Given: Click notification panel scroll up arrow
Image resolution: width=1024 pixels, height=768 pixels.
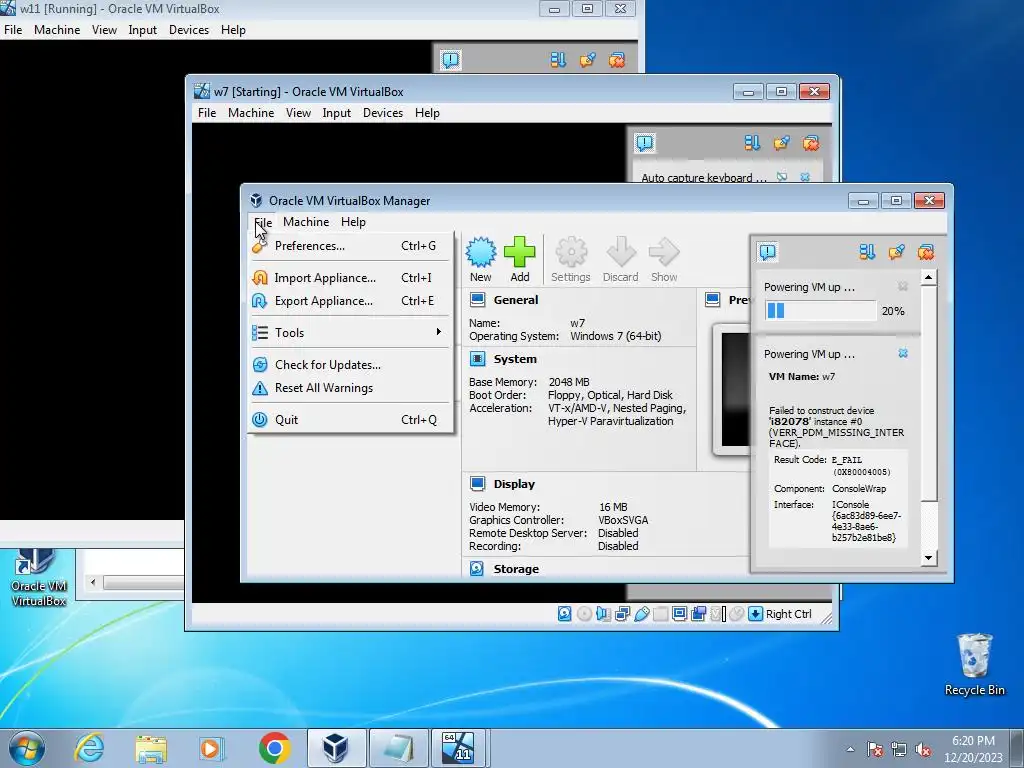Looking at the screenshot, I should [x=928, y=278].
